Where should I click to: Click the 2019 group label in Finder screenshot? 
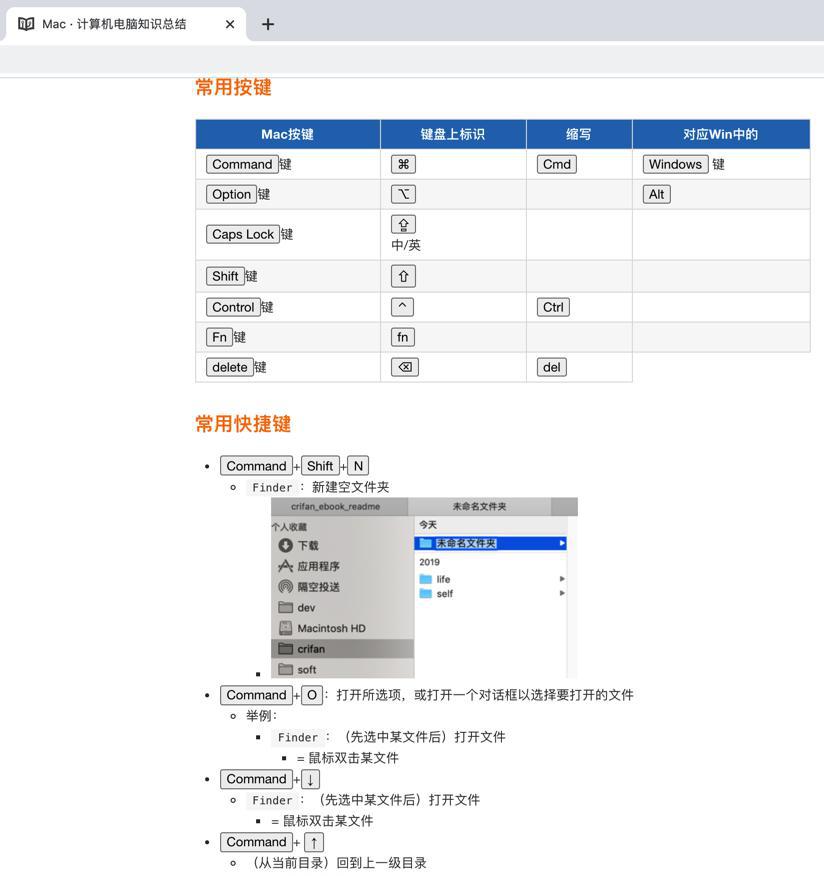[x=429, y=562]
